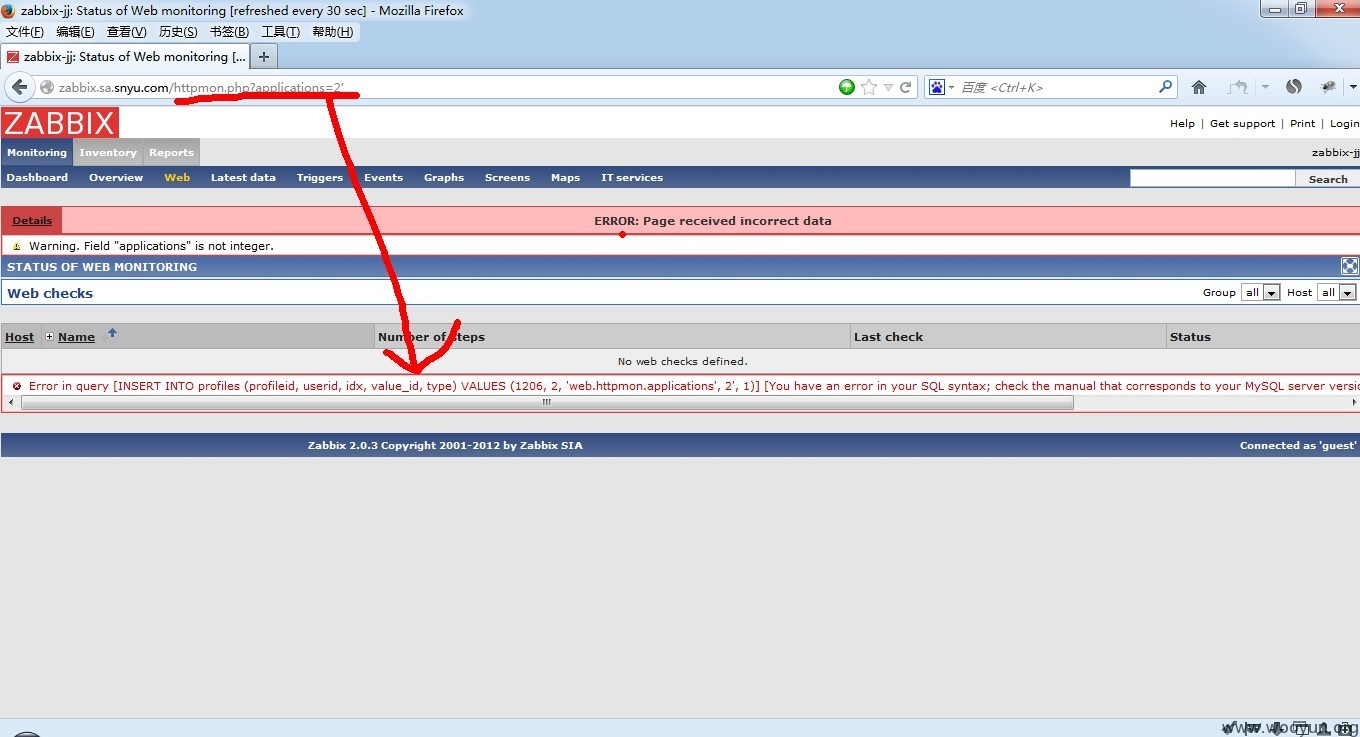Click the red error icon beside SQL query error
The height and width of the screenshot is (737, 1360).
tap(17, 386)
